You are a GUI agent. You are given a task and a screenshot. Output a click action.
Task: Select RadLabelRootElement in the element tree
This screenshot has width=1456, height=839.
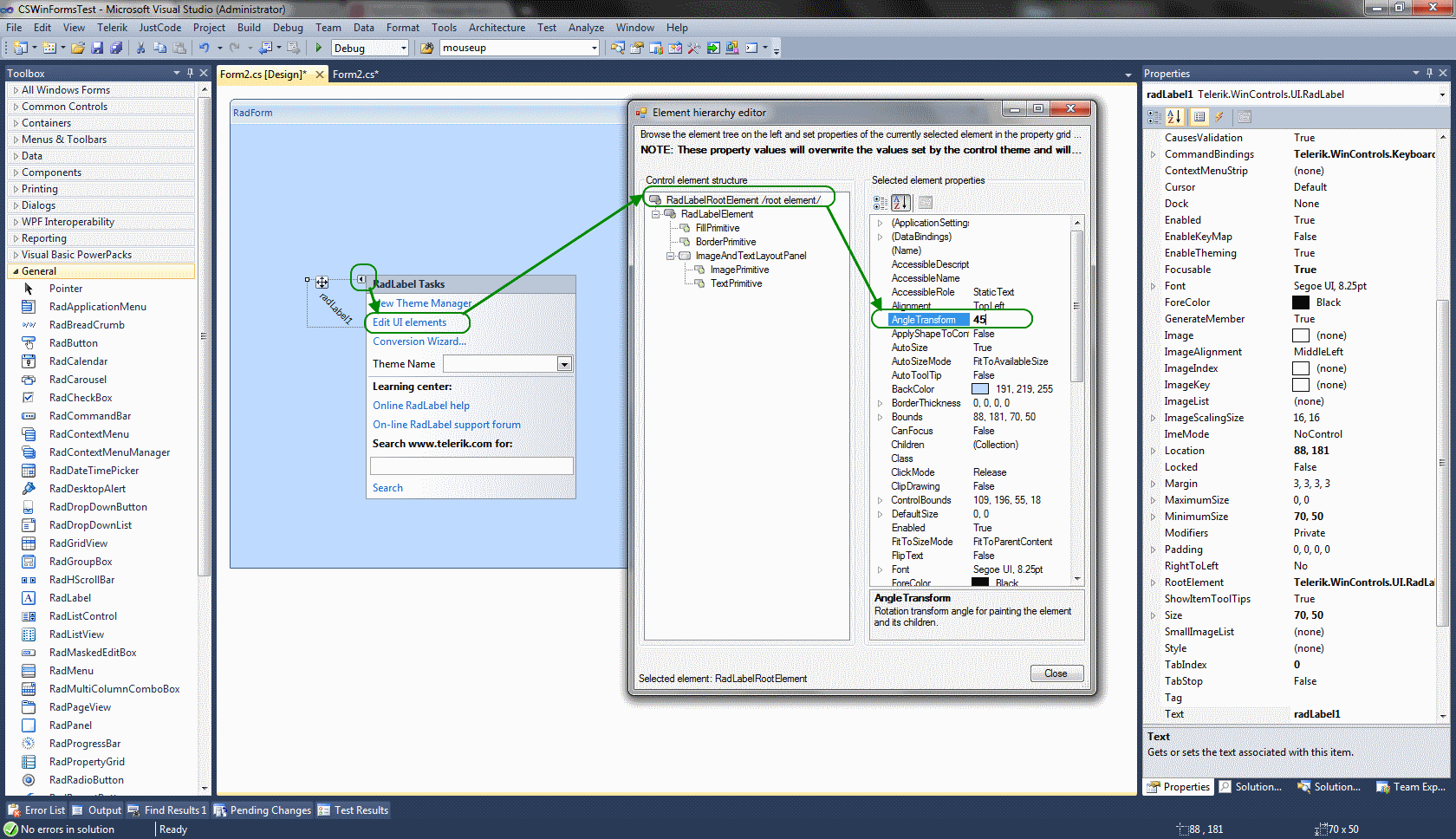coord(743,200)
